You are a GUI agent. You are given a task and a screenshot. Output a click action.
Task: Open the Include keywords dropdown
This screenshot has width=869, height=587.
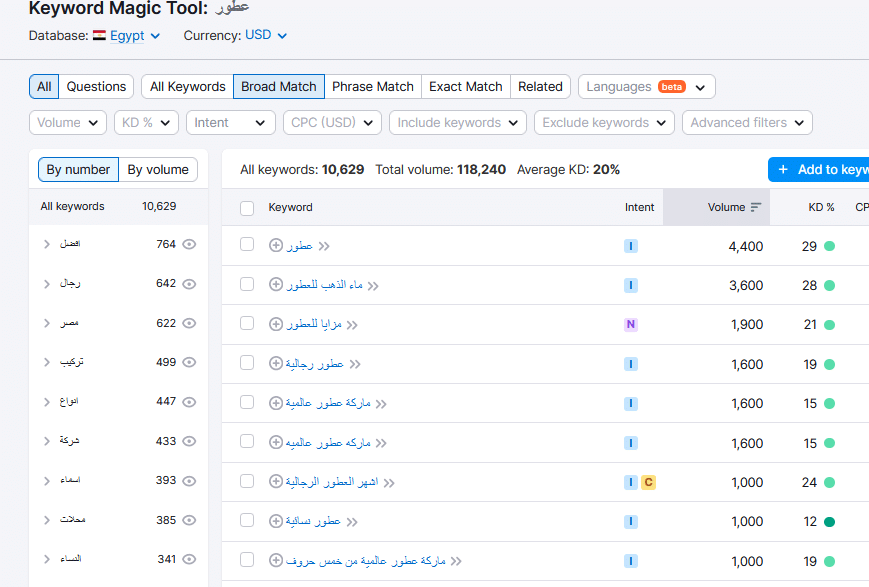coord(458,122)
